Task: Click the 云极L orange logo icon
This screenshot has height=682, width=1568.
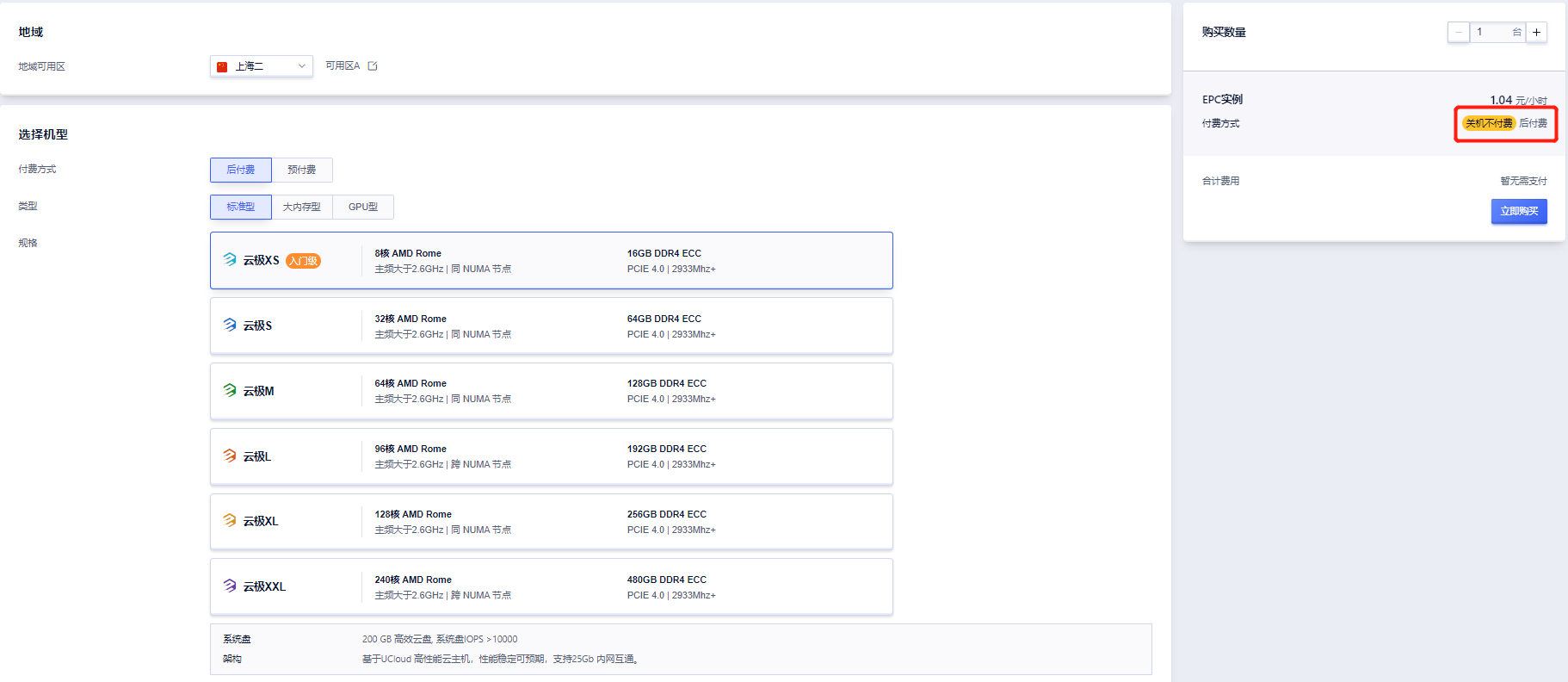Action: point(230,456)
